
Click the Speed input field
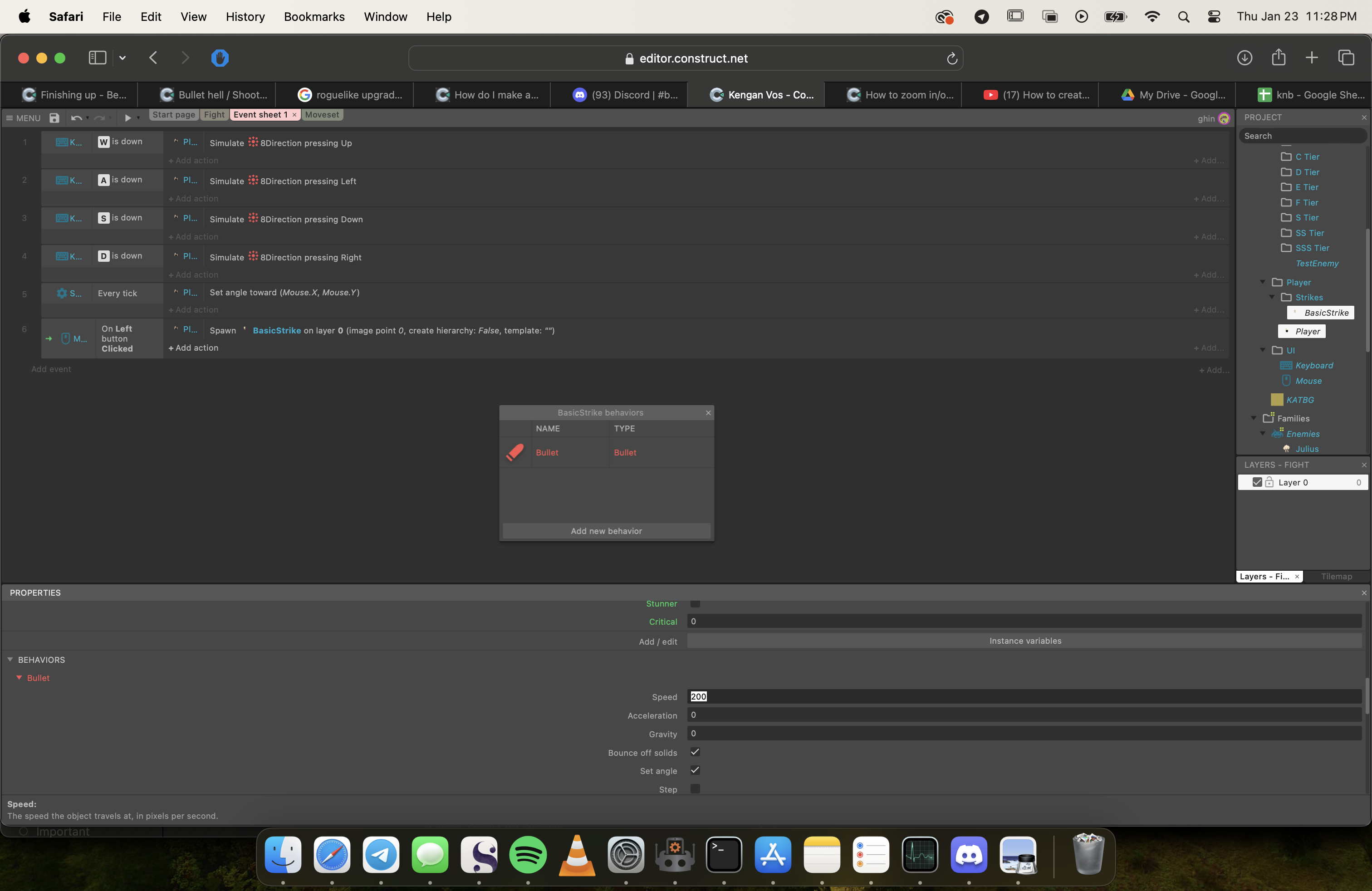[1024, 696]
